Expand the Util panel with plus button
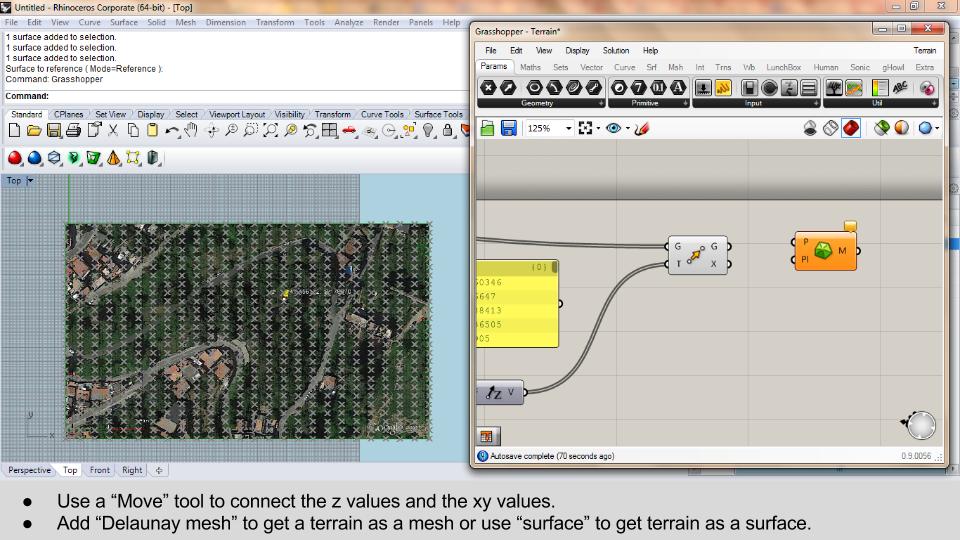 pyautogui.click(x=934, y=103)
